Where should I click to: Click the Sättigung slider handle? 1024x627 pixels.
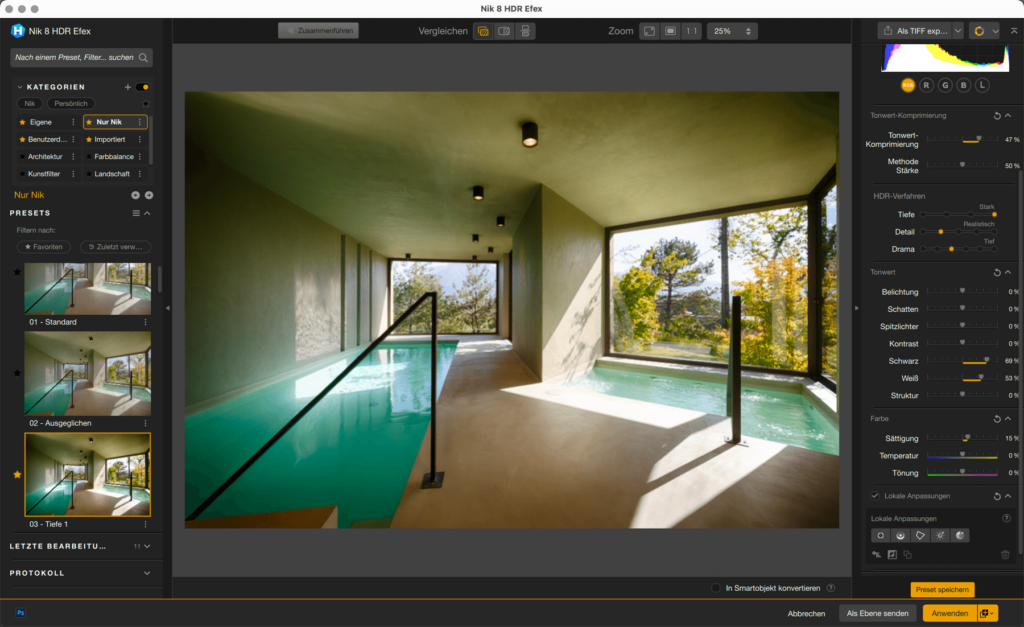pos(967,438)
